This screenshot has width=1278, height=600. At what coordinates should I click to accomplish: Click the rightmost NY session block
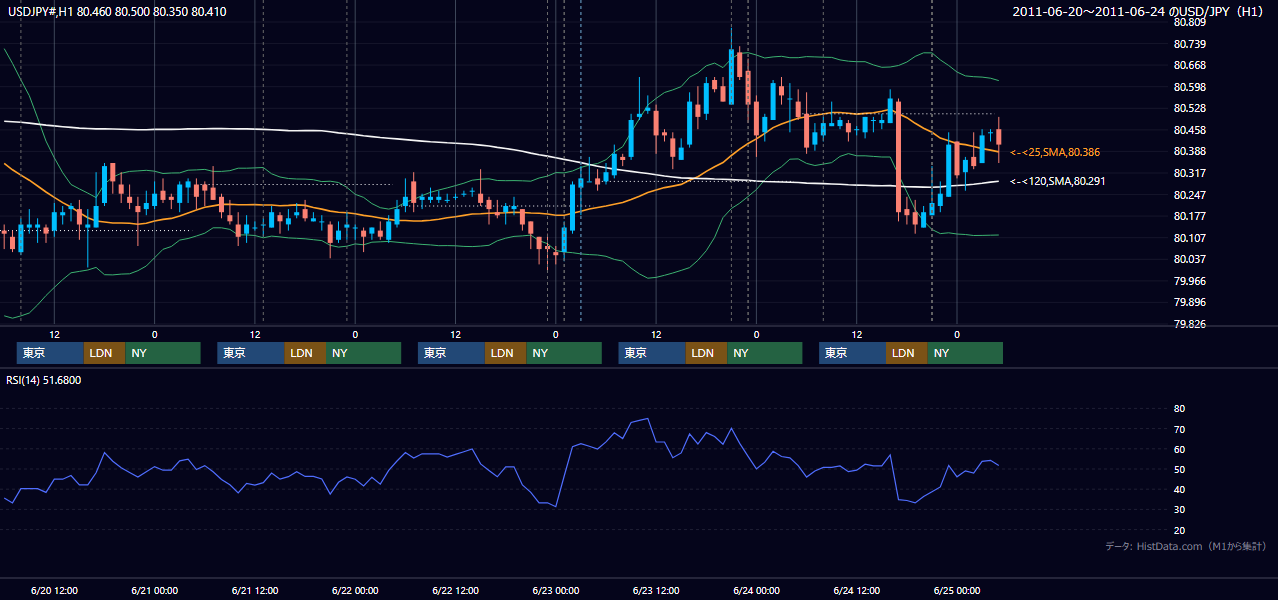[965, 353]
